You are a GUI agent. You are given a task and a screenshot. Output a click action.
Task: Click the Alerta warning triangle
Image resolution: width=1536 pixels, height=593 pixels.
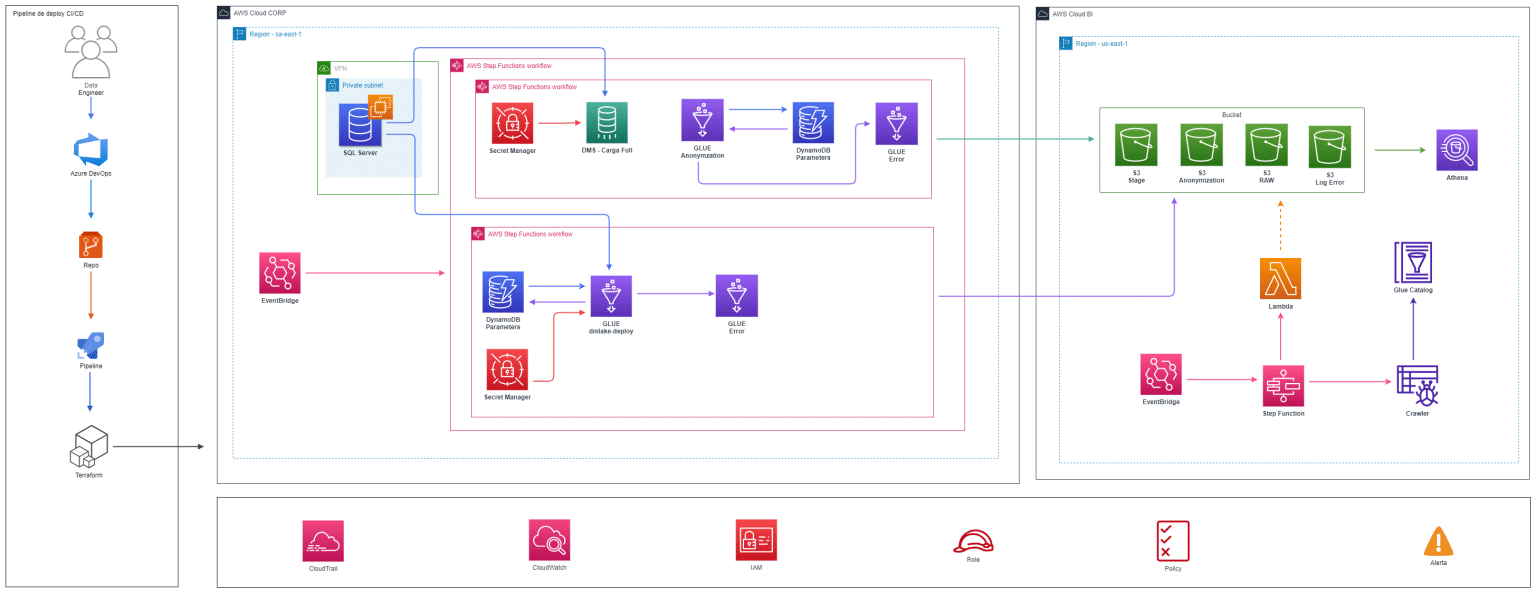click(x=1438, y=541)
